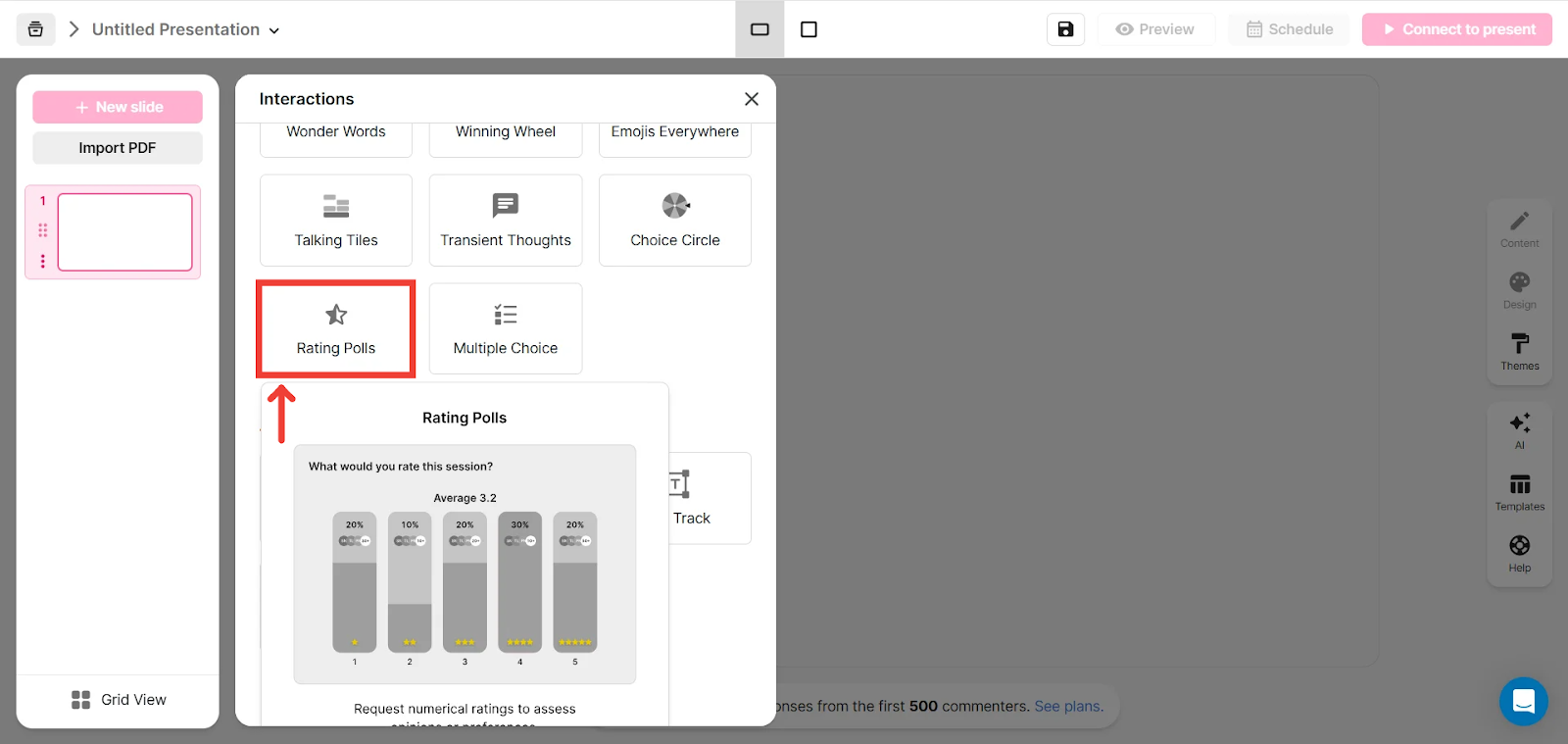Click the Interactions panel heading

(x=307, y=99)
